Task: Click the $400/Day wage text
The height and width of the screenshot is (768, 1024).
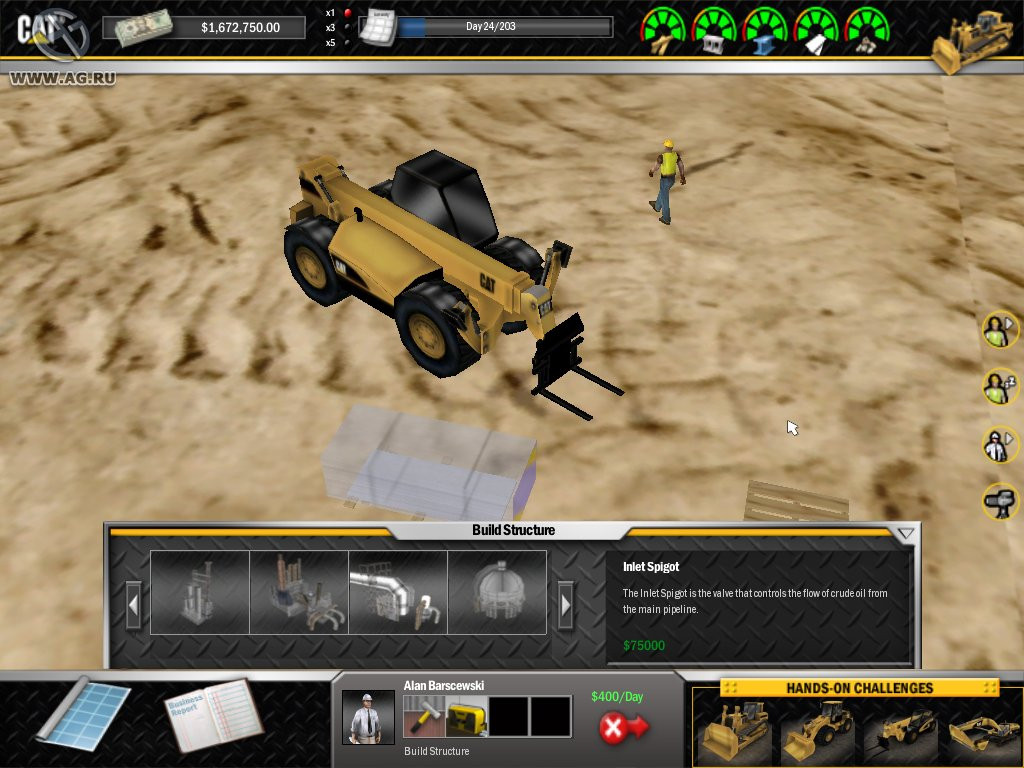Action: tap(617, 697)
